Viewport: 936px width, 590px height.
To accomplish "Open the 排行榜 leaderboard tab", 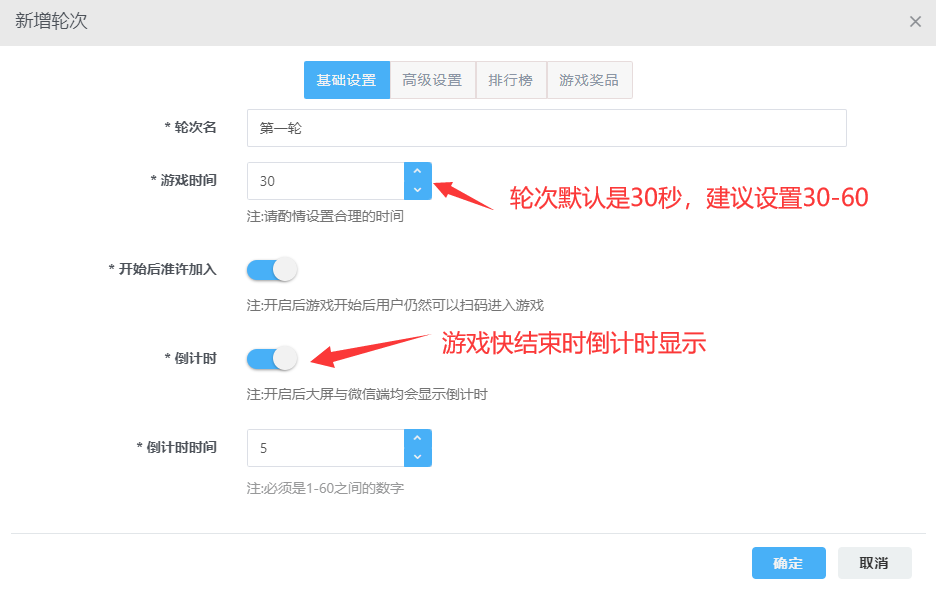I will tap(511, 79).
